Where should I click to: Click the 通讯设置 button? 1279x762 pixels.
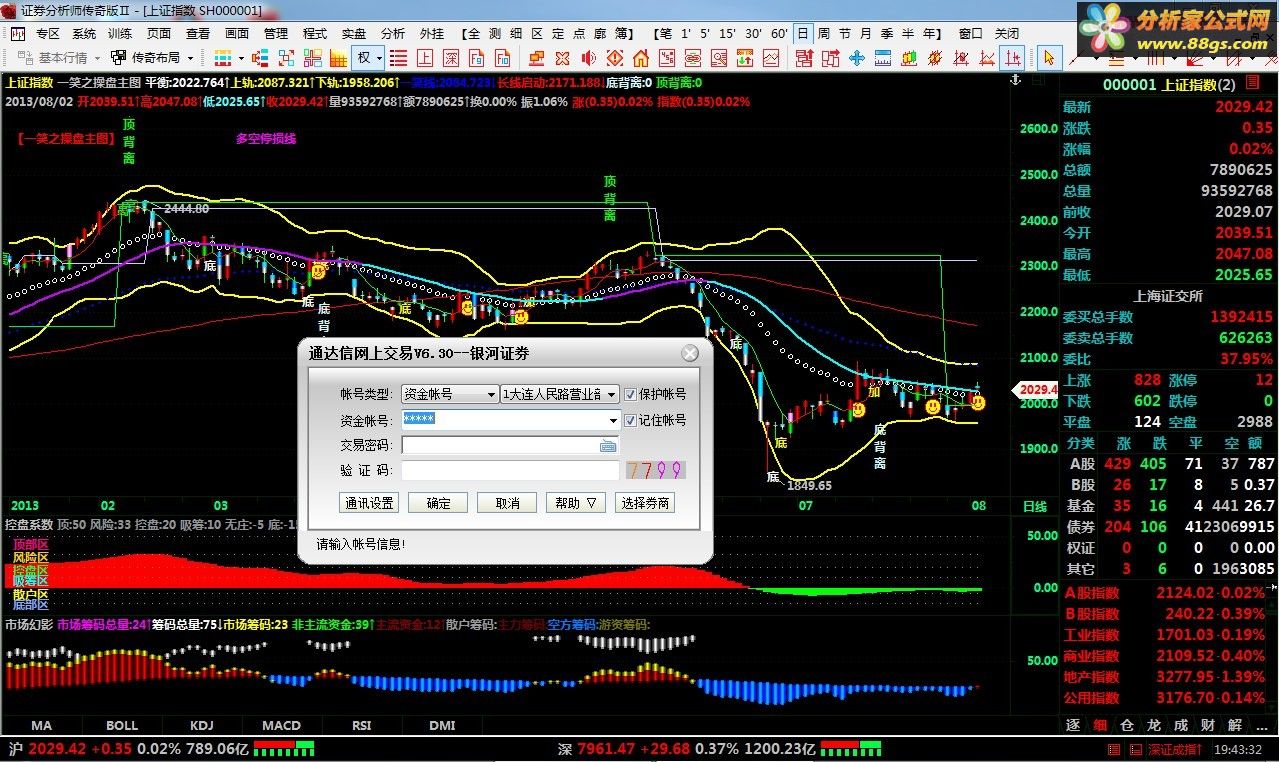pos(370,503)
